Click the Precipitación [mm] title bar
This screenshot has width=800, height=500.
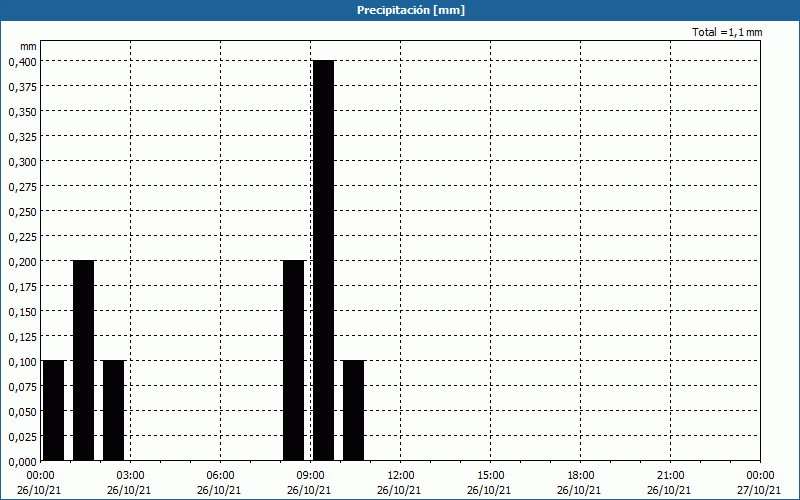pyautogui.click(x=400, y=10)
